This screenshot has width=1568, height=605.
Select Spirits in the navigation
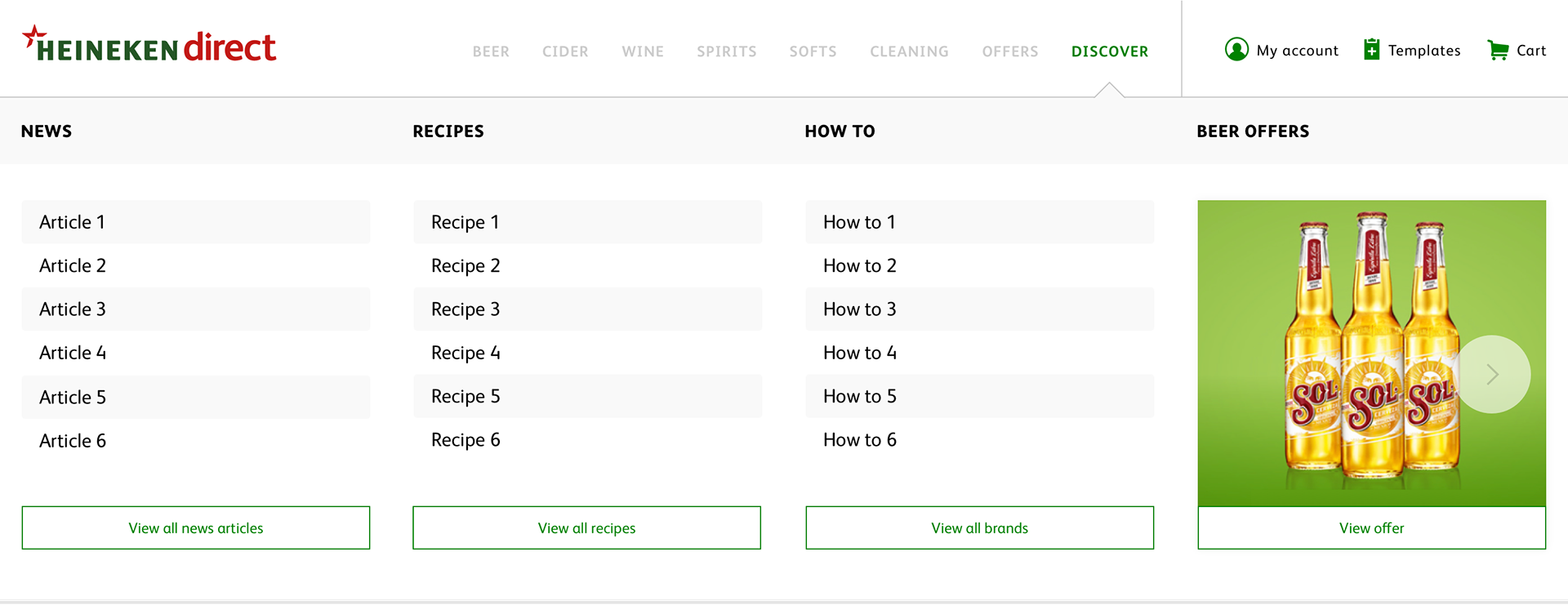726,51
